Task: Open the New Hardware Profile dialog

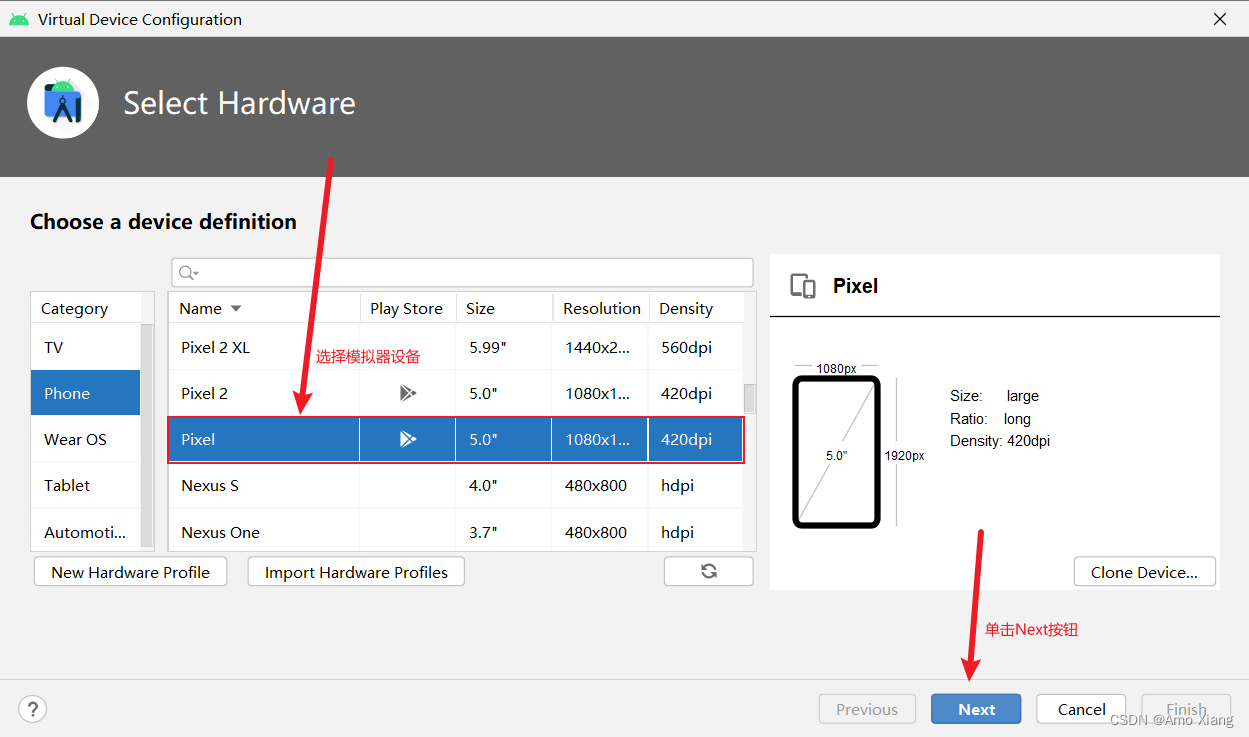Action: click(x=131, y=572)
